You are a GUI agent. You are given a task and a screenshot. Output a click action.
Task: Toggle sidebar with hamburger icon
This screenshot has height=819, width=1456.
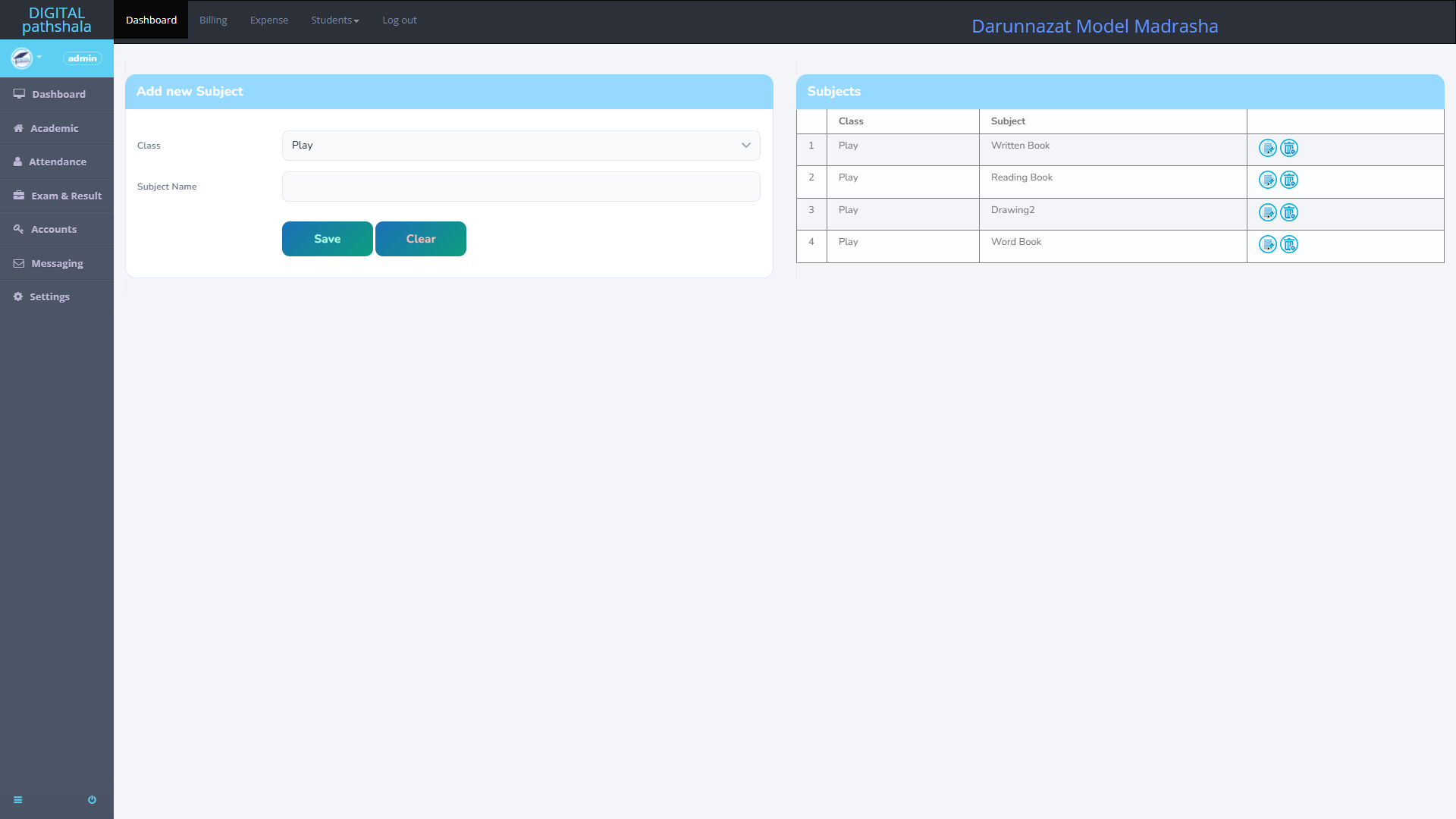(18, 800)
